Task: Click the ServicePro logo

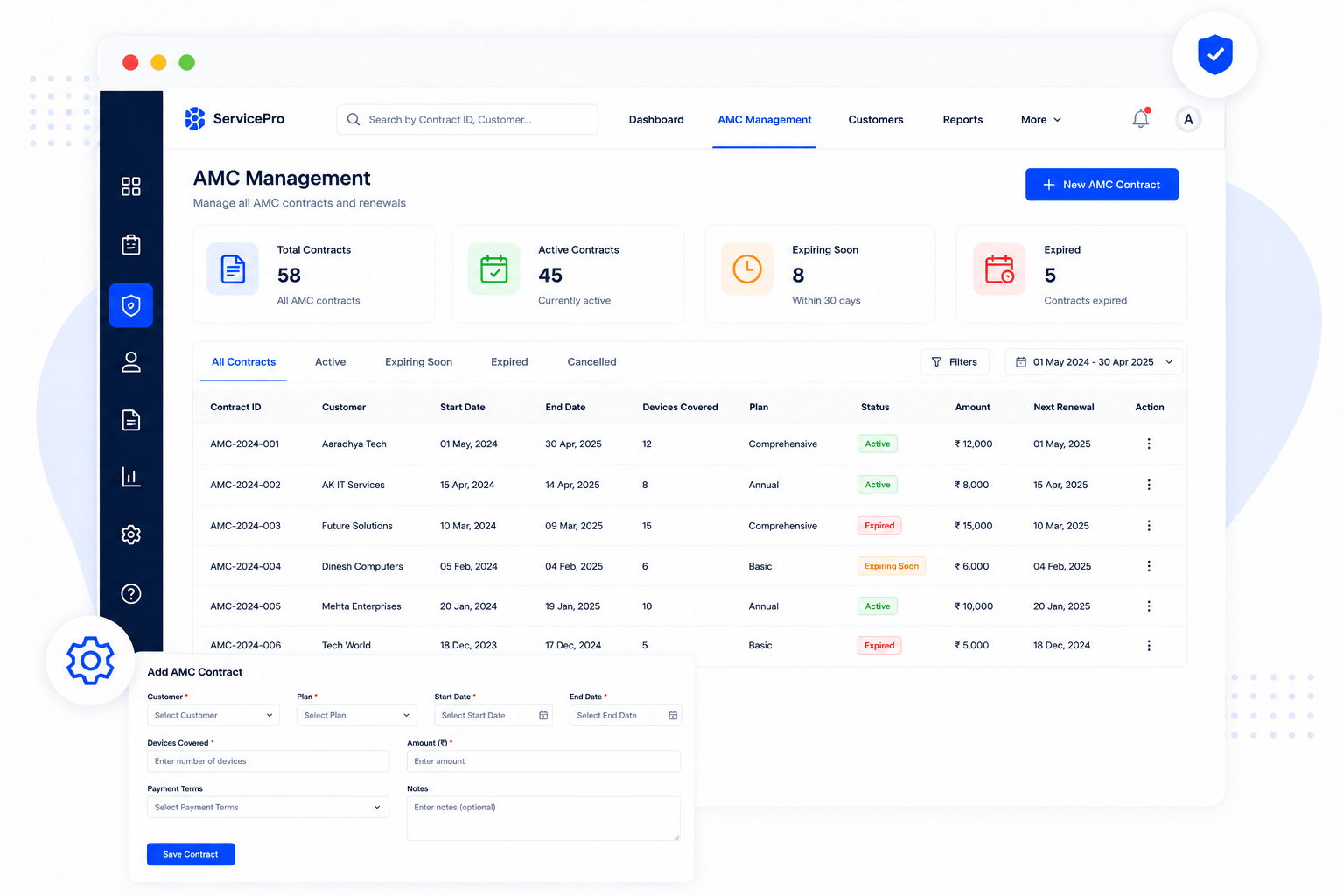Action: 234,118
